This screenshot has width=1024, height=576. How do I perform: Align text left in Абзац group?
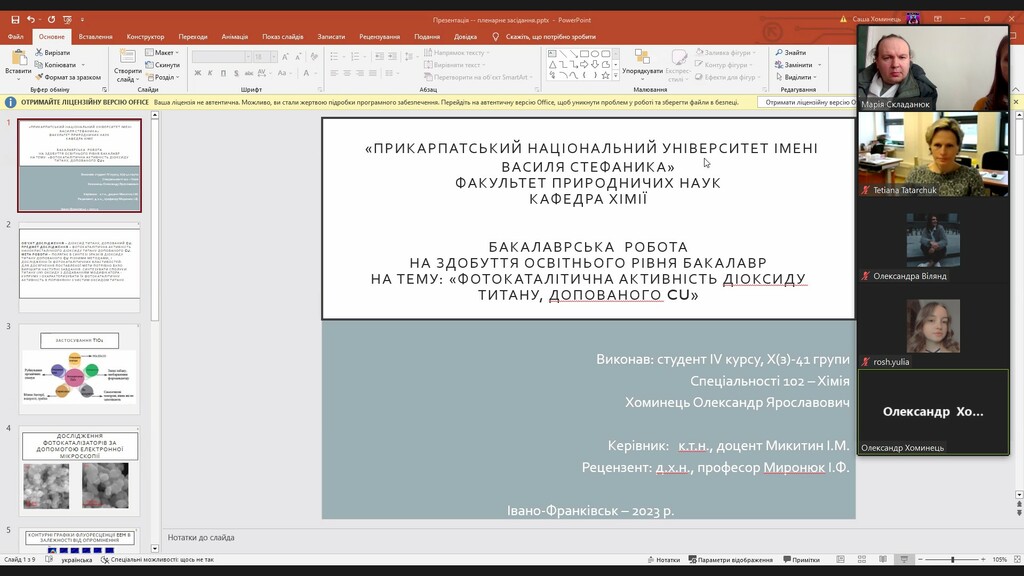click(334, 73)
